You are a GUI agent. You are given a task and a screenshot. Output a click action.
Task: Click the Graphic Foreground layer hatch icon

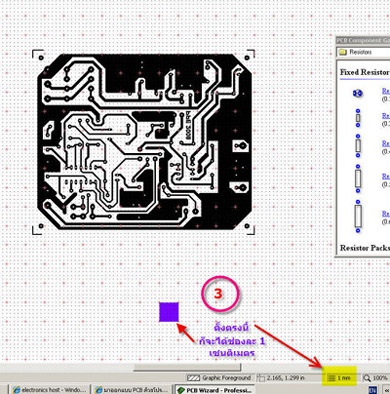194,378
